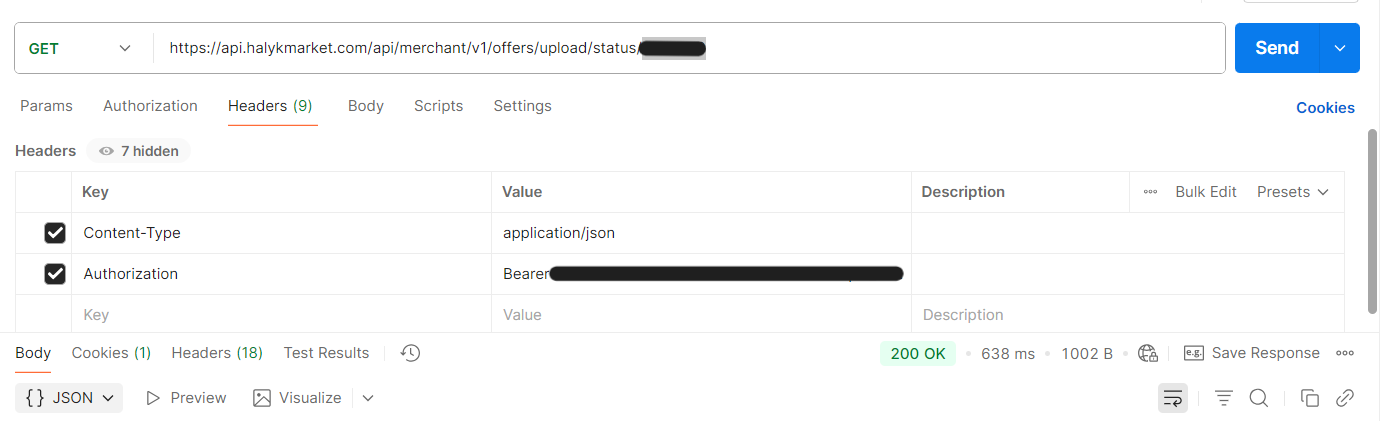
Task: Copy the response body
Action: tap(1310, 398)
